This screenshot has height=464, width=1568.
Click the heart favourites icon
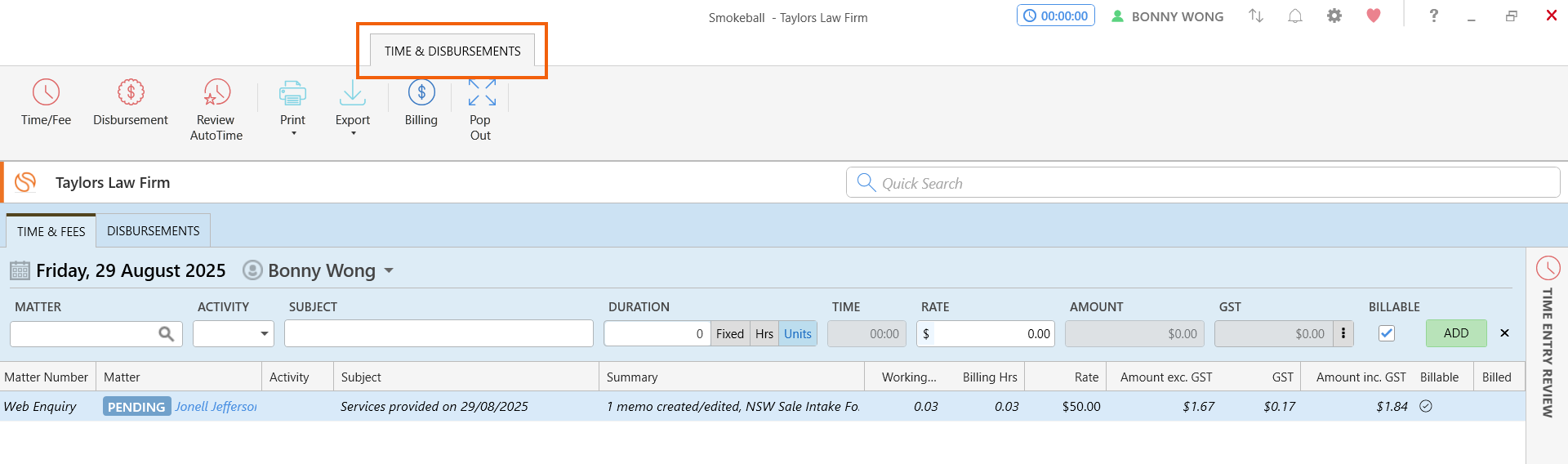click(x=1374, y=16)
